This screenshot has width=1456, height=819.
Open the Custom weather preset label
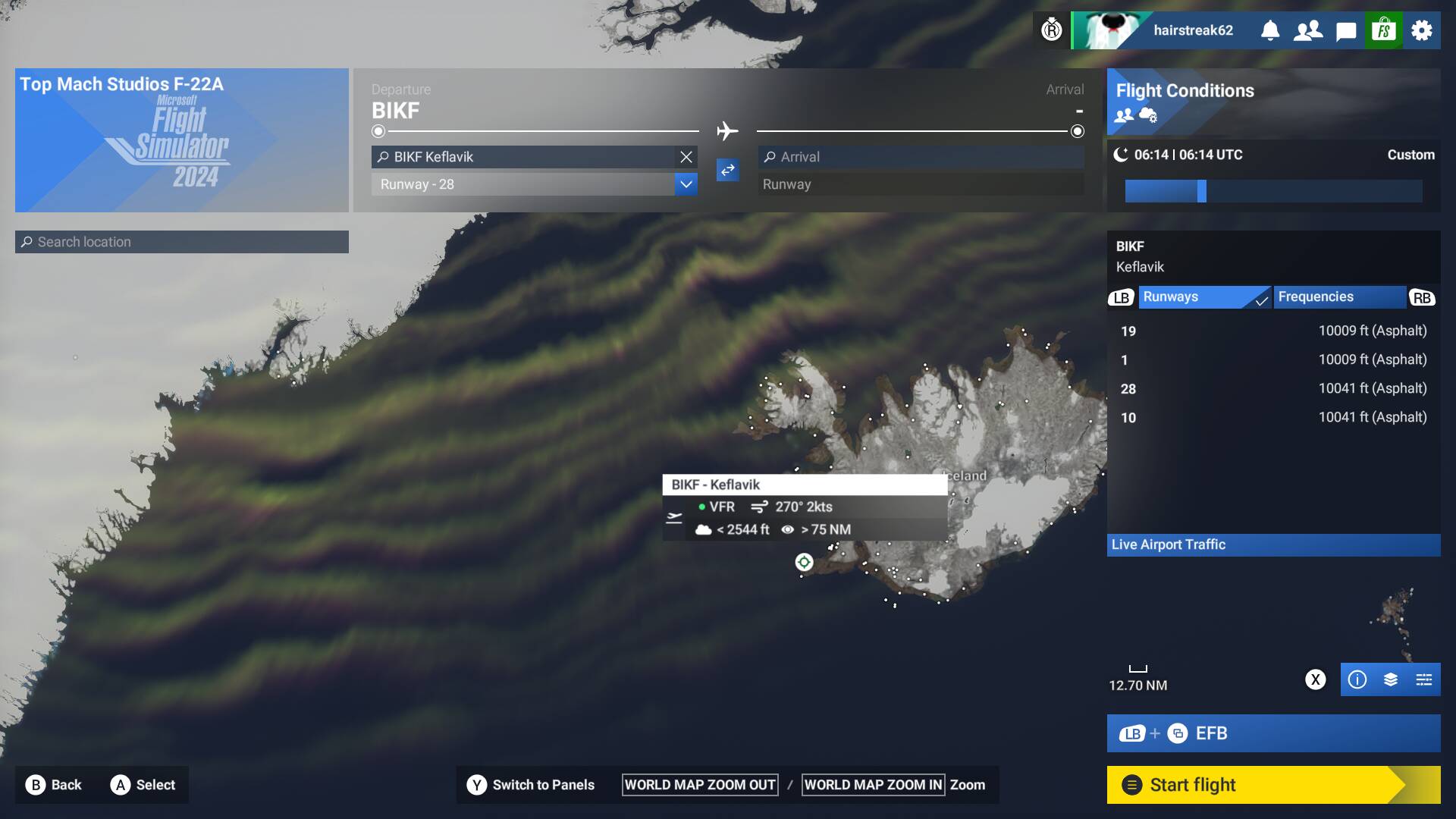[1410, 155]
